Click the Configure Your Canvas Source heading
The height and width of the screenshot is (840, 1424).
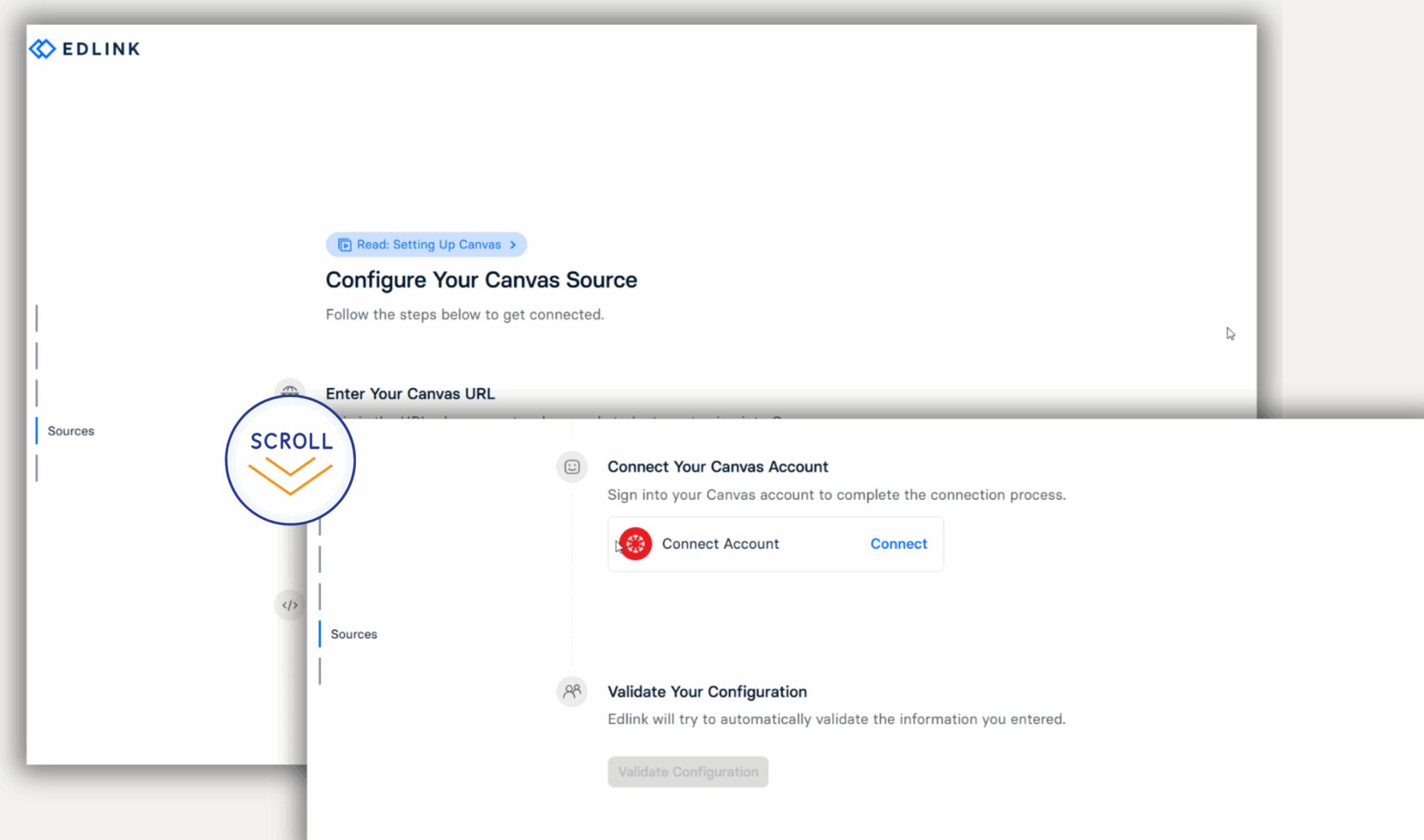tap(481, 280)
